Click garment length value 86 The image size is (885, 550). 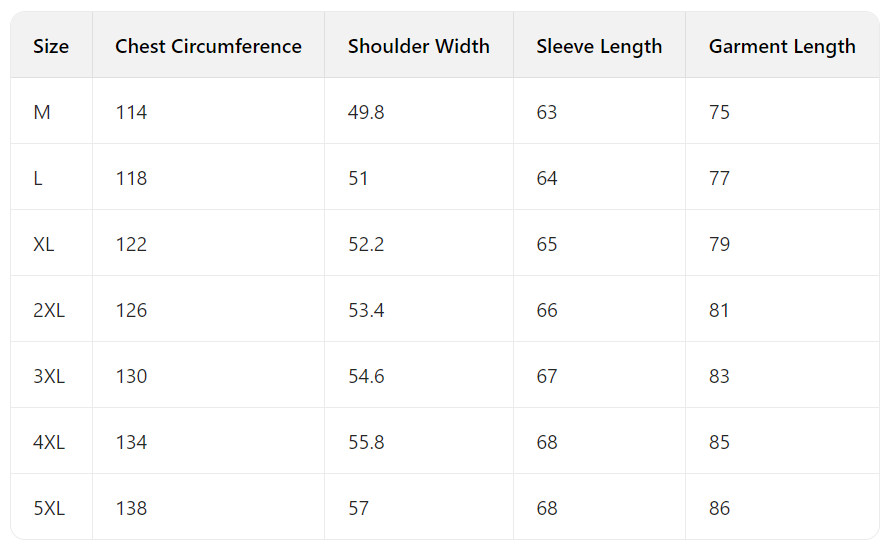[720, 508]
